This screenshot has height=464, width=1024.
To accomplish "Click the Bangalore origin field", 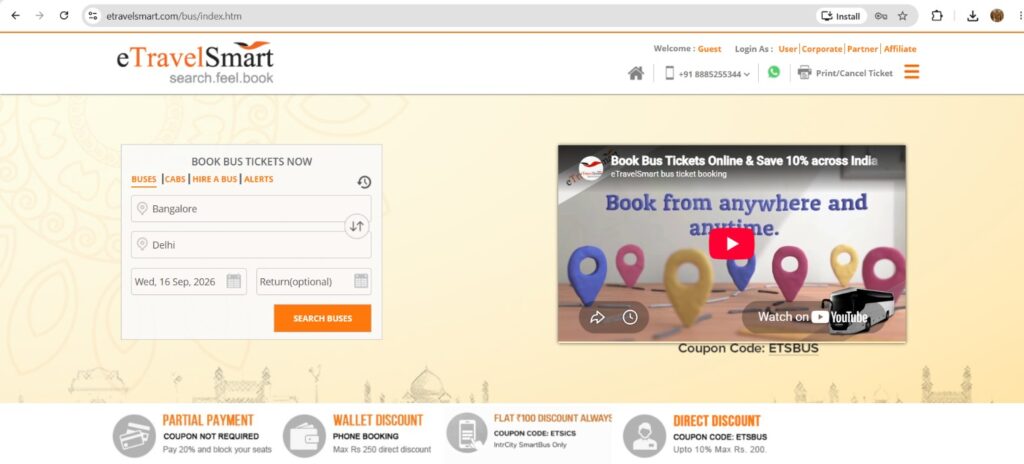I will coord(251,209).
